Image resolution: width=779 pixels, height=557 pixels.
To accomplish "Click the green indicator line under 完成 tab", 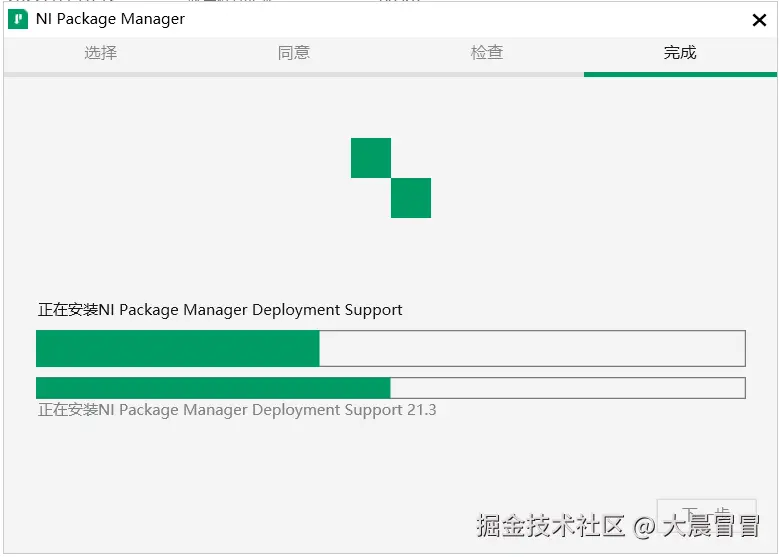I will coord(680,74).
